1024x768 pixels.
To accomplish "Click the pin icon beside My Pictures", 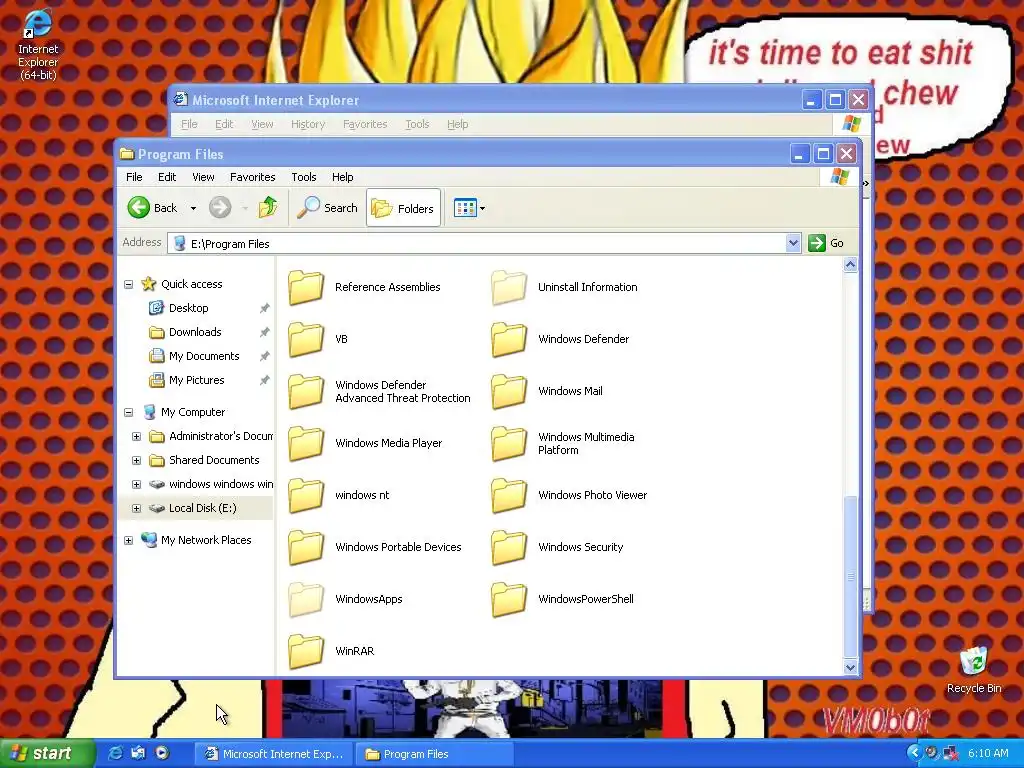I will [x=264, y=380].
